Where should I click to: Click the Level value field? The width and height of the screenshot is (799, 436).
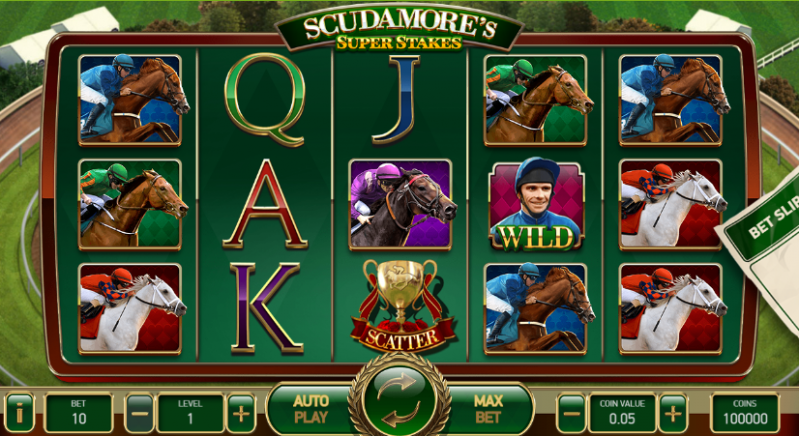pos(190,413)
